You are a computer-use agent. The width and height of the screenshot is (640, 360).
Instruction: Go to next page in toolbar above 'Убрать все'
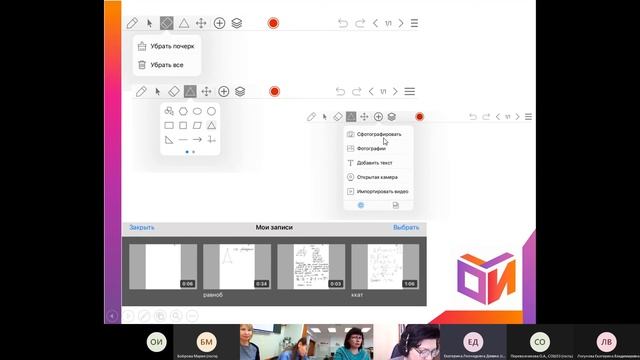tap(401, 23)
